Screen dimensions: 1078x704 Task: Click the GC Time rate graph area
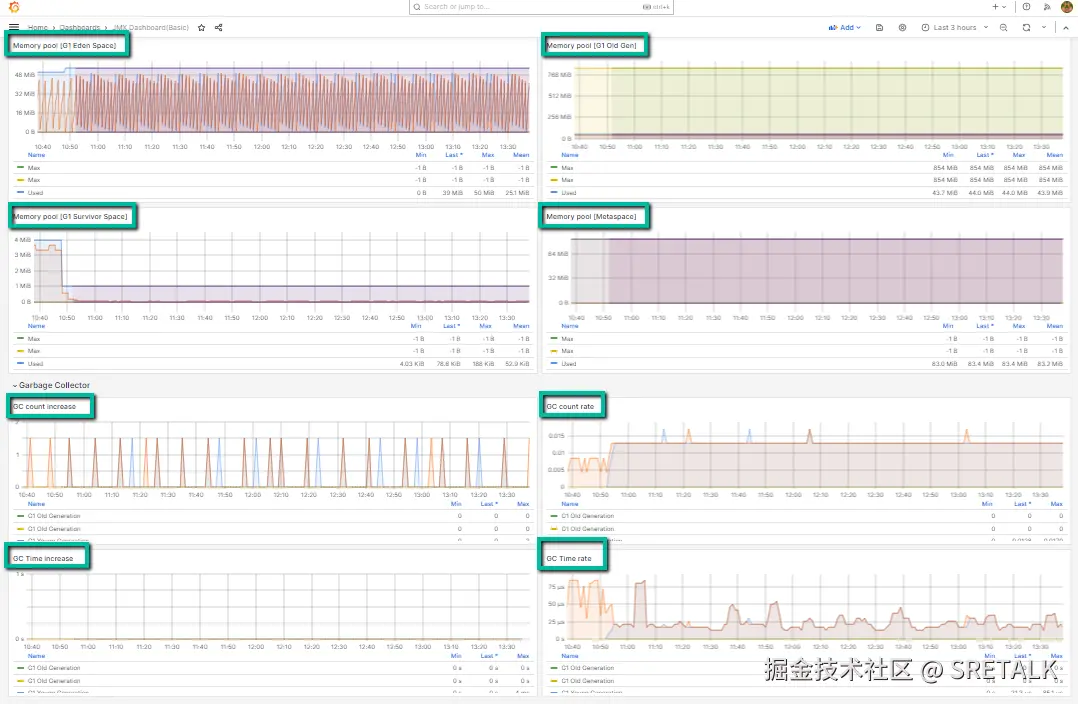click(815, 606)
